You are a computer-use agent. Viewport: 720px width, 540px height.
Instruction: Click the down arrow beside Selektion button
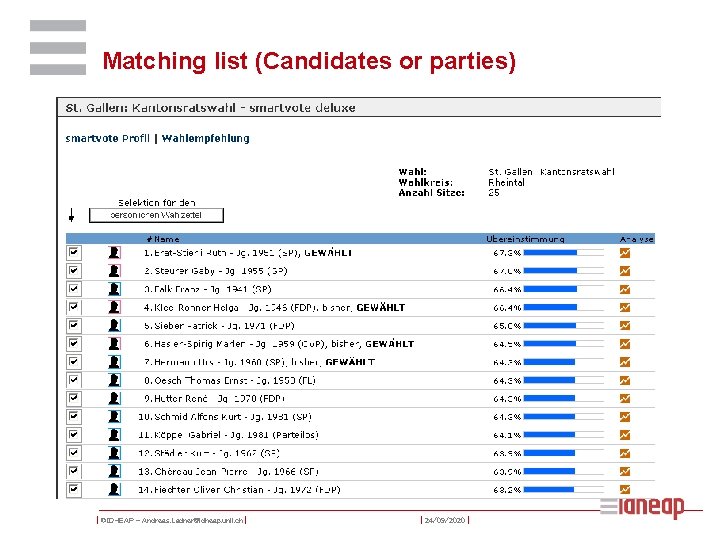(73, 214)
